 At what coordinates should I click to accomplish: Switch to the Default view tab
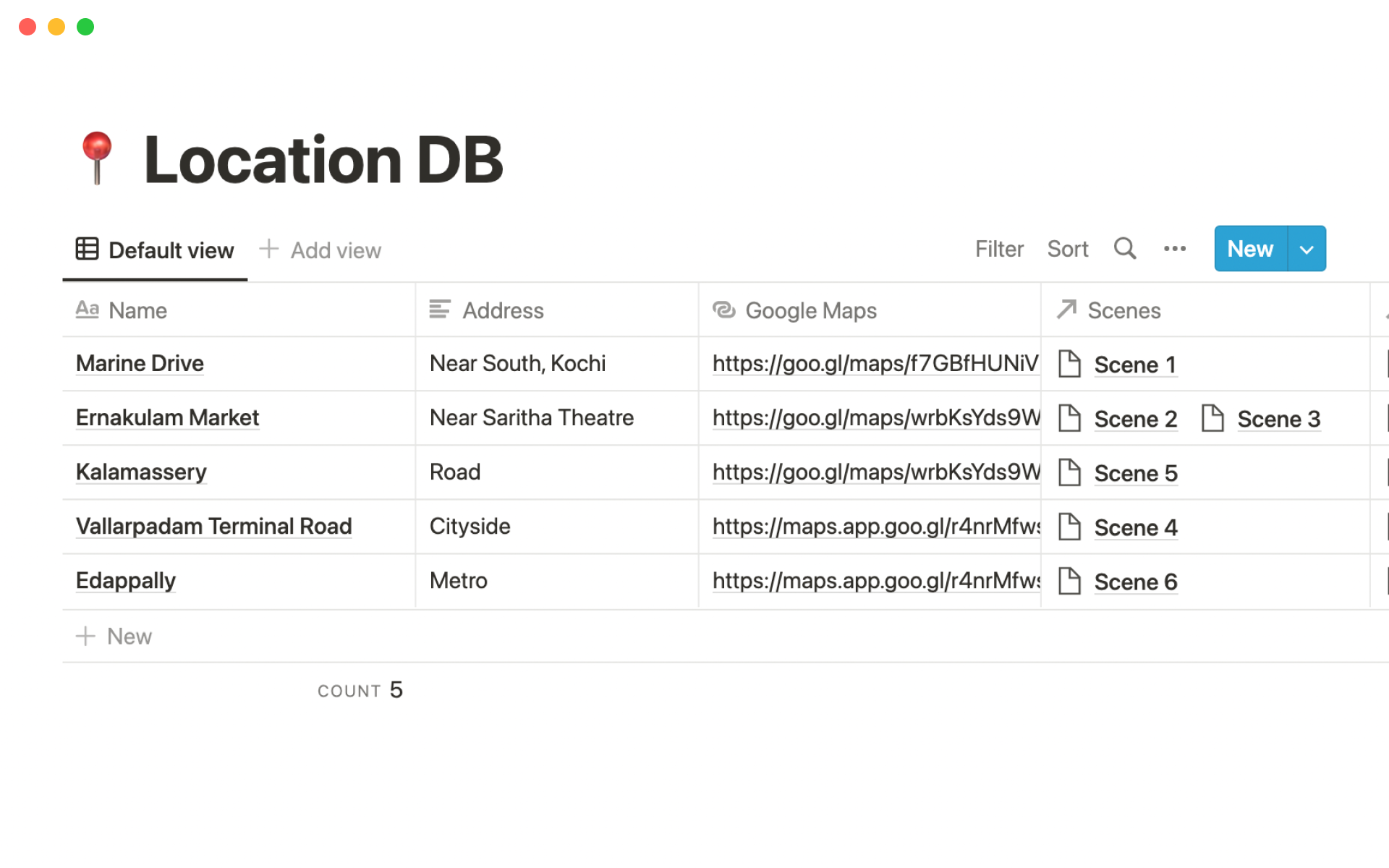pyautogui.click(x=171, y=250)
